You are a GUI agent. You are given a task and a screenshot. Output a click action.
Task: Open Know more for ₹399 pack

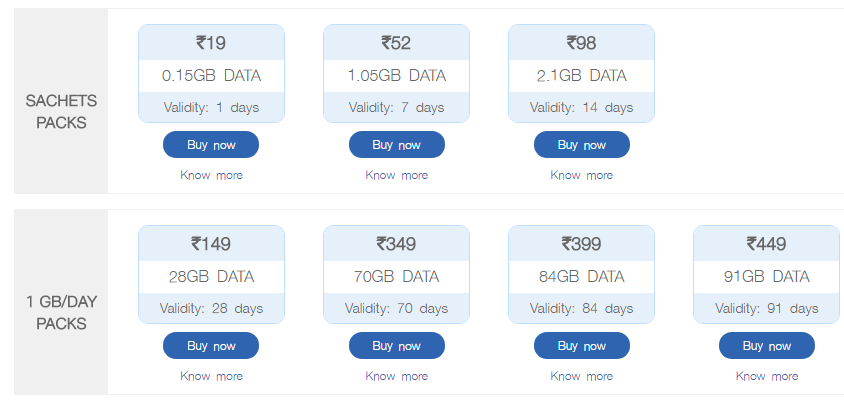tap(582, 376)
